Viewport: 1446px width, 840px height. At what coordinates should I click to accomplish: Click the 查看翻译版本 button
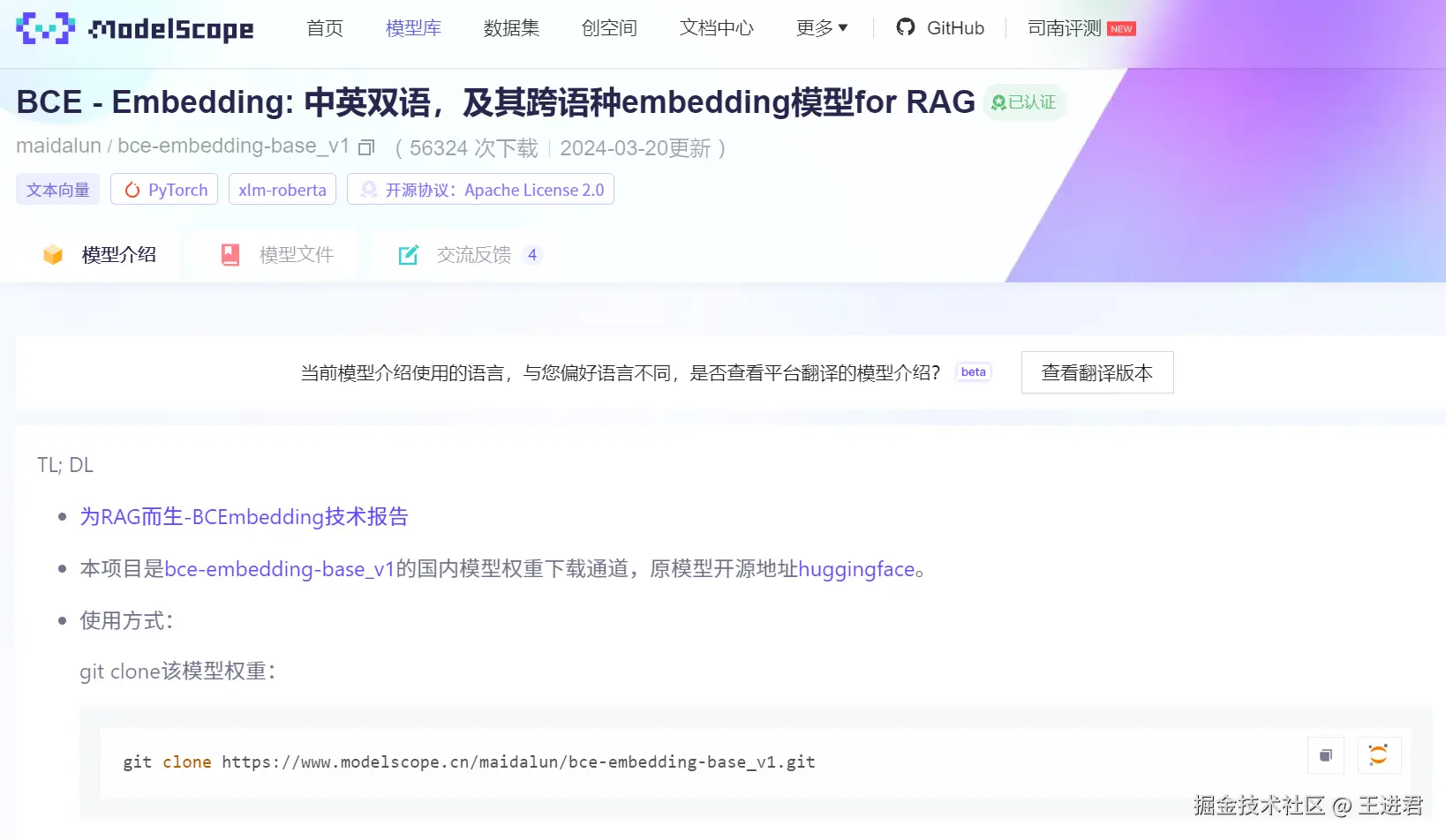1097,372
